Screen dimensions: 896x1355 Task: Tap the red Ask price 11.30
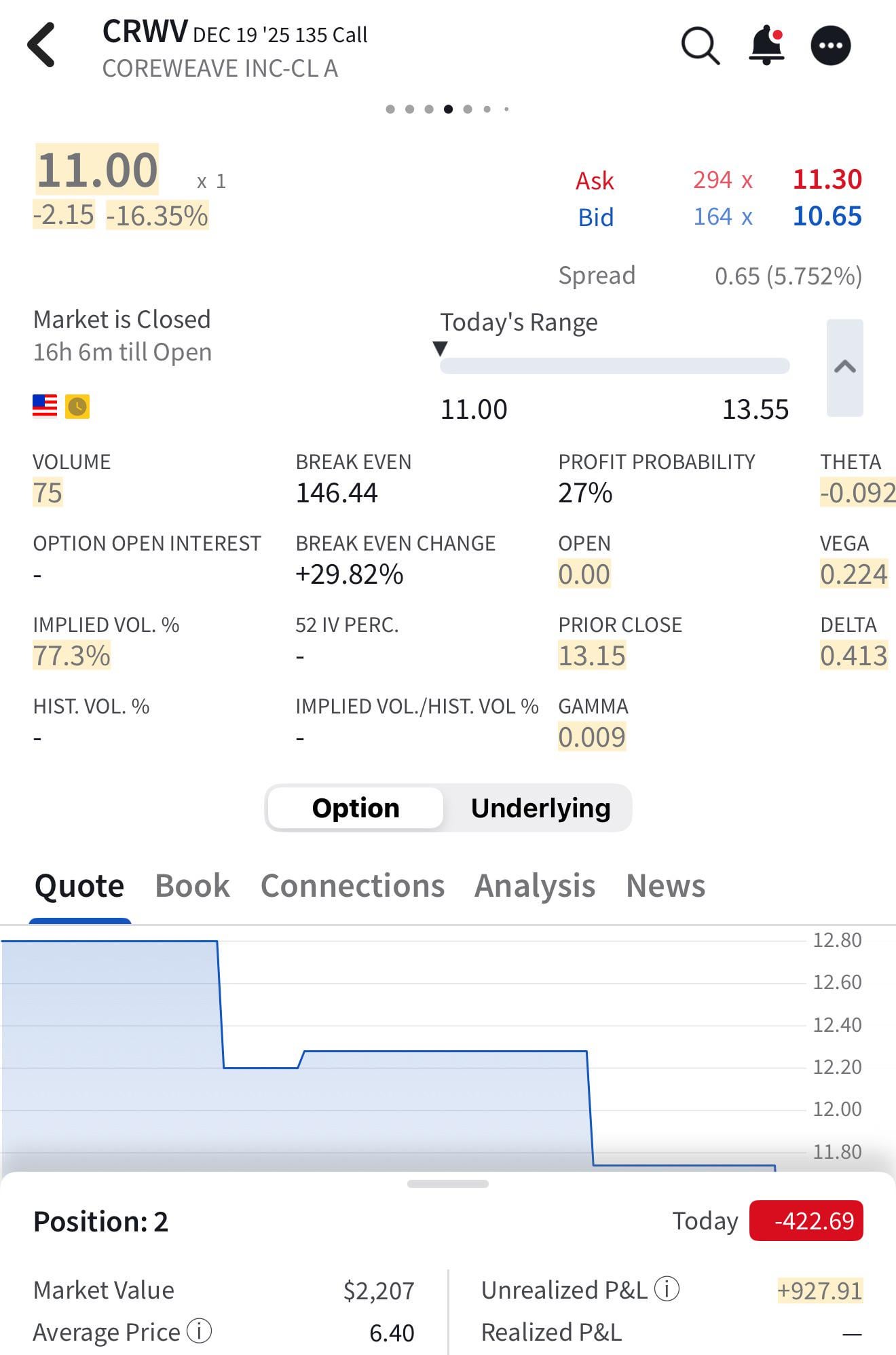tap(827, 179)
